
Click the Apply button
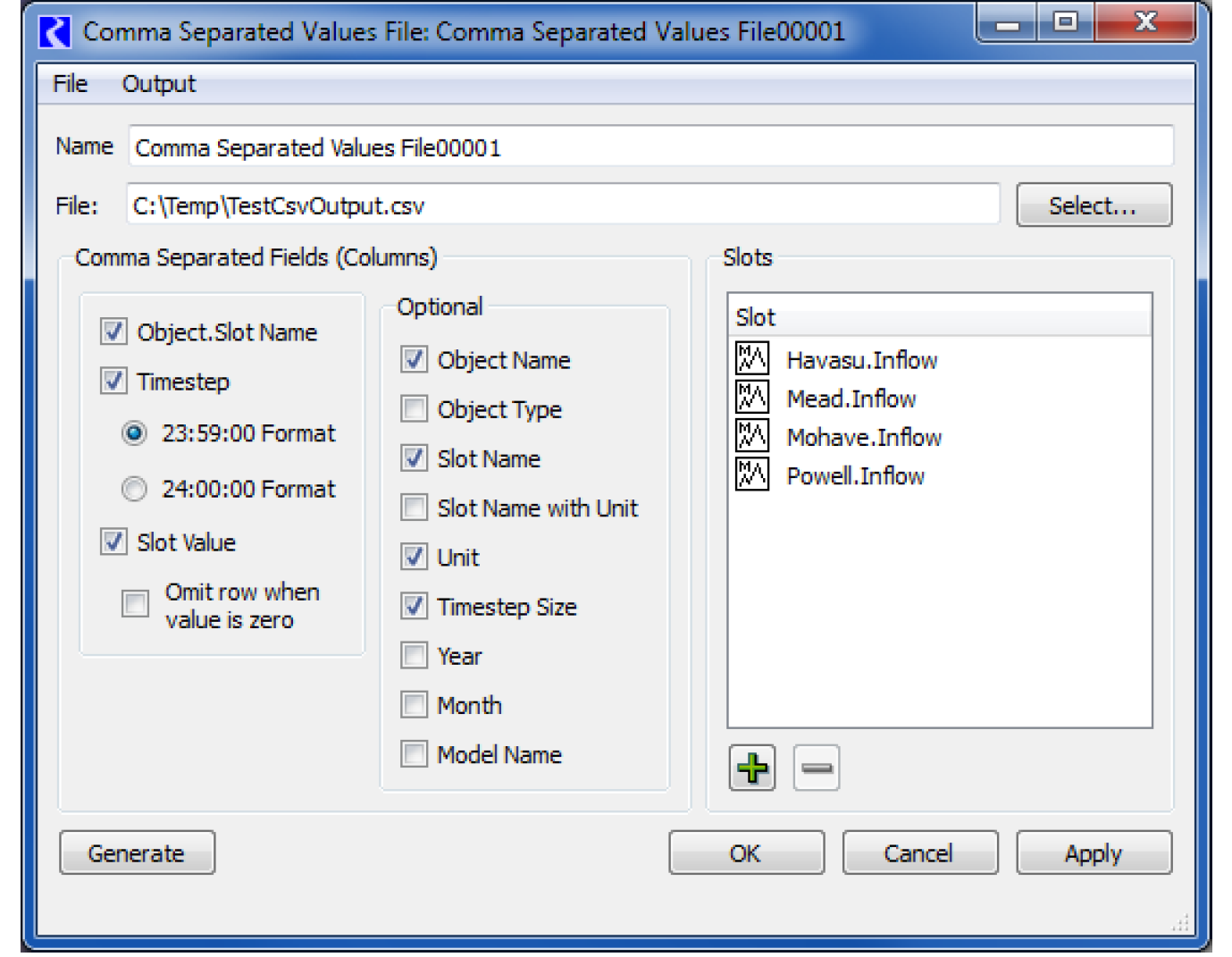point(1093,853)
